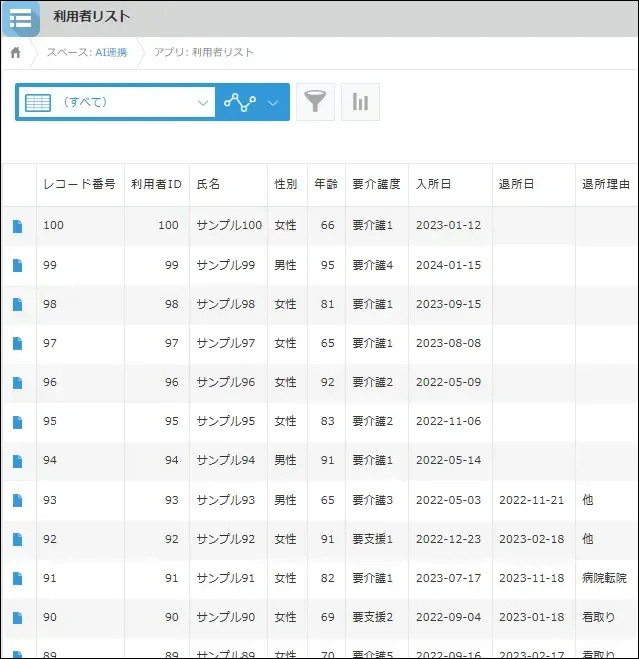Click the 年齢 column header

click(x=325, y=185)
